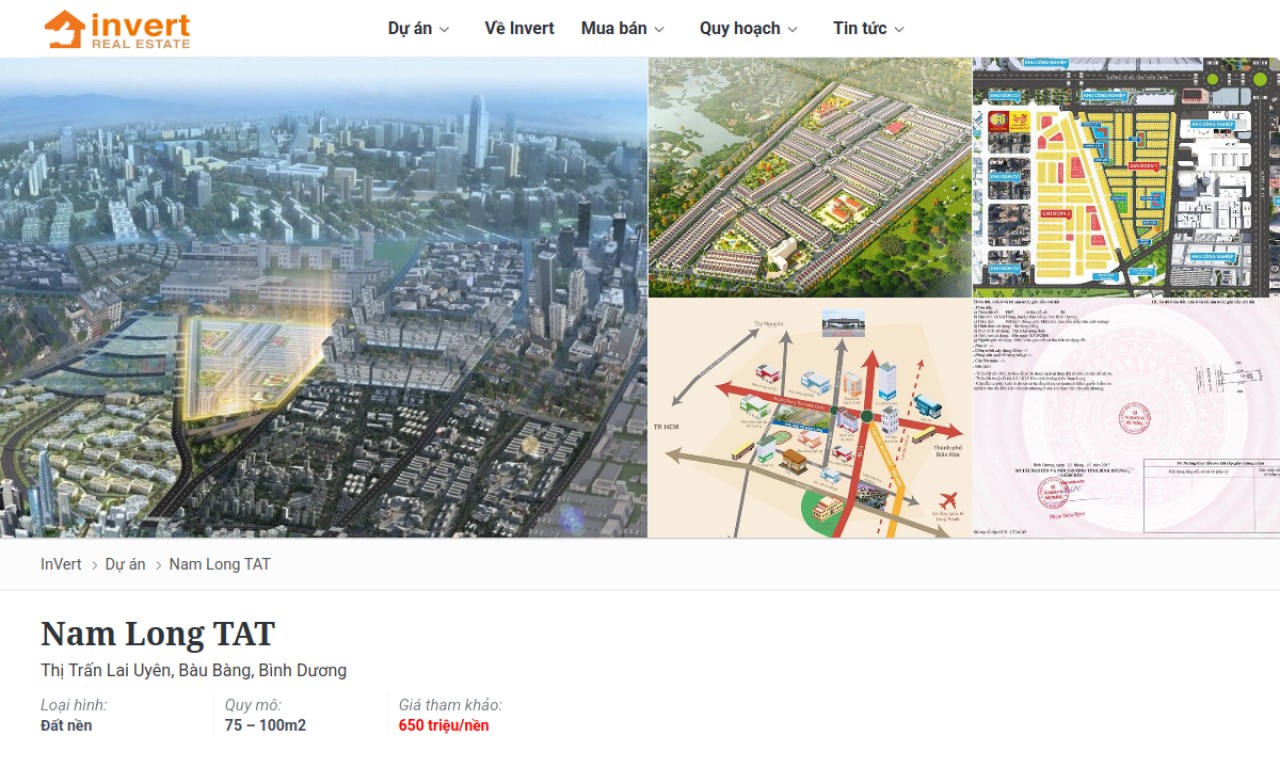Click the Giá tham khảo label
This screenshot has width=1280, height=768.
451,705
